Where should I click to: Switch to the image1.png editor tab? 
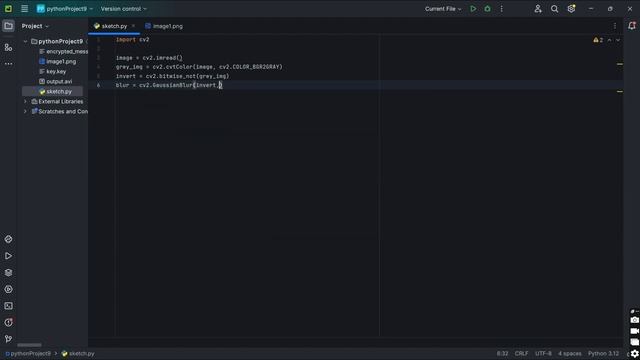click(x=164, y=26)
